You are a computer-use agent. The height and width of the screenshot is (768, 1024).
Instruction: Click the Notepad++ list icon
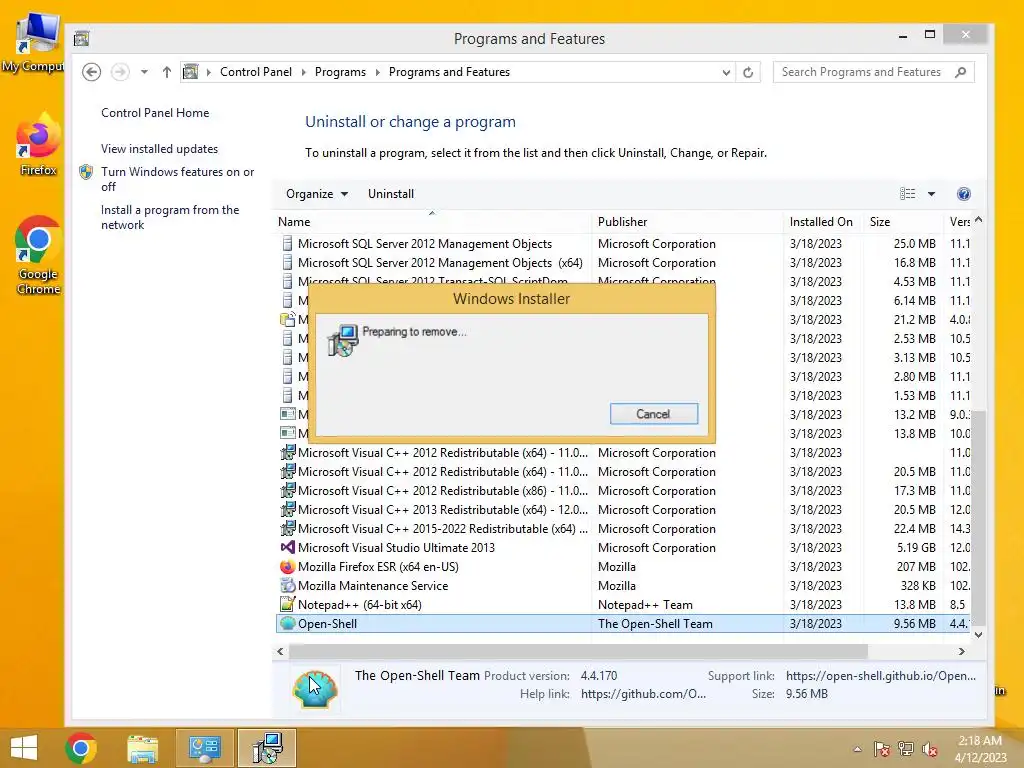click(x=287, y=604)
